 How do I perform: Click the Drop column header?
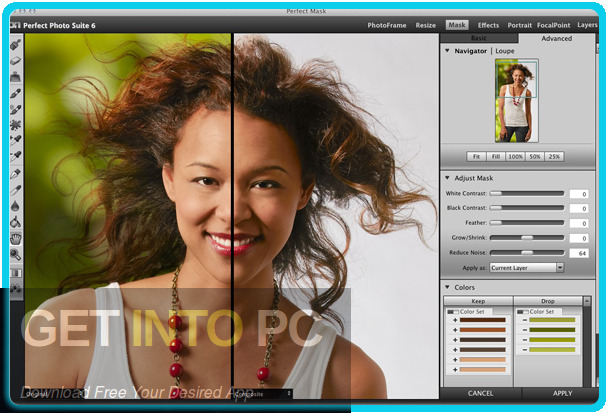point(548,301)
